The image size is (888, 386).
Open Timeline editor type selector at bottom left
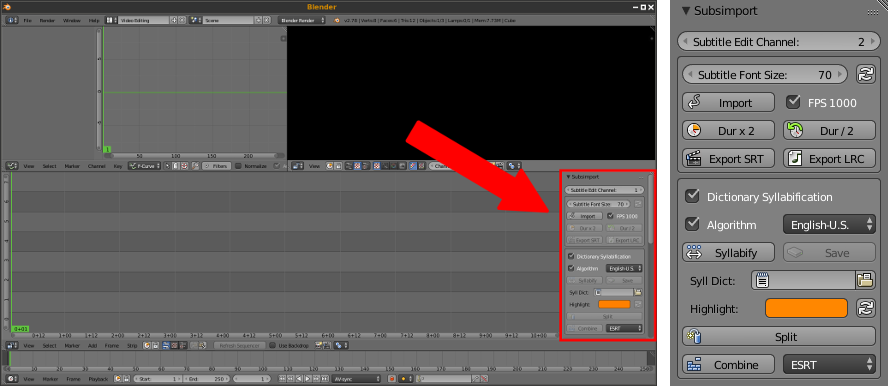[11, 379]
